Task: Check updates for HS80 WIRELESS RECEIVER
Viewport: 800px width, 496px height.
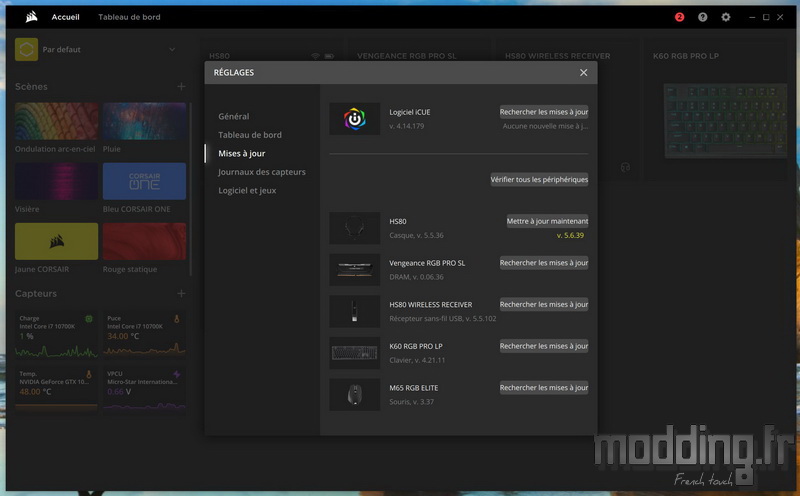Action: pos(544,305)
